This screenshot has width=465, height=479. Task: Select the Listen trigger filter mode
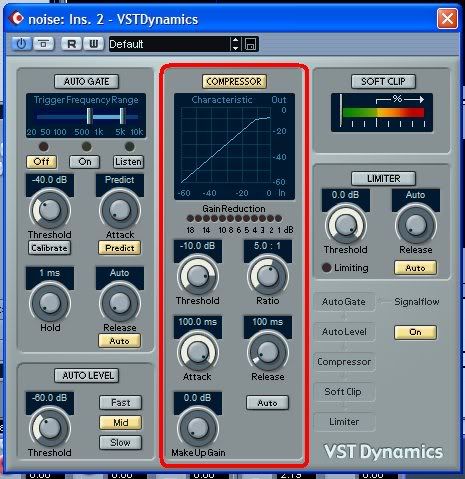pos(128,162)
